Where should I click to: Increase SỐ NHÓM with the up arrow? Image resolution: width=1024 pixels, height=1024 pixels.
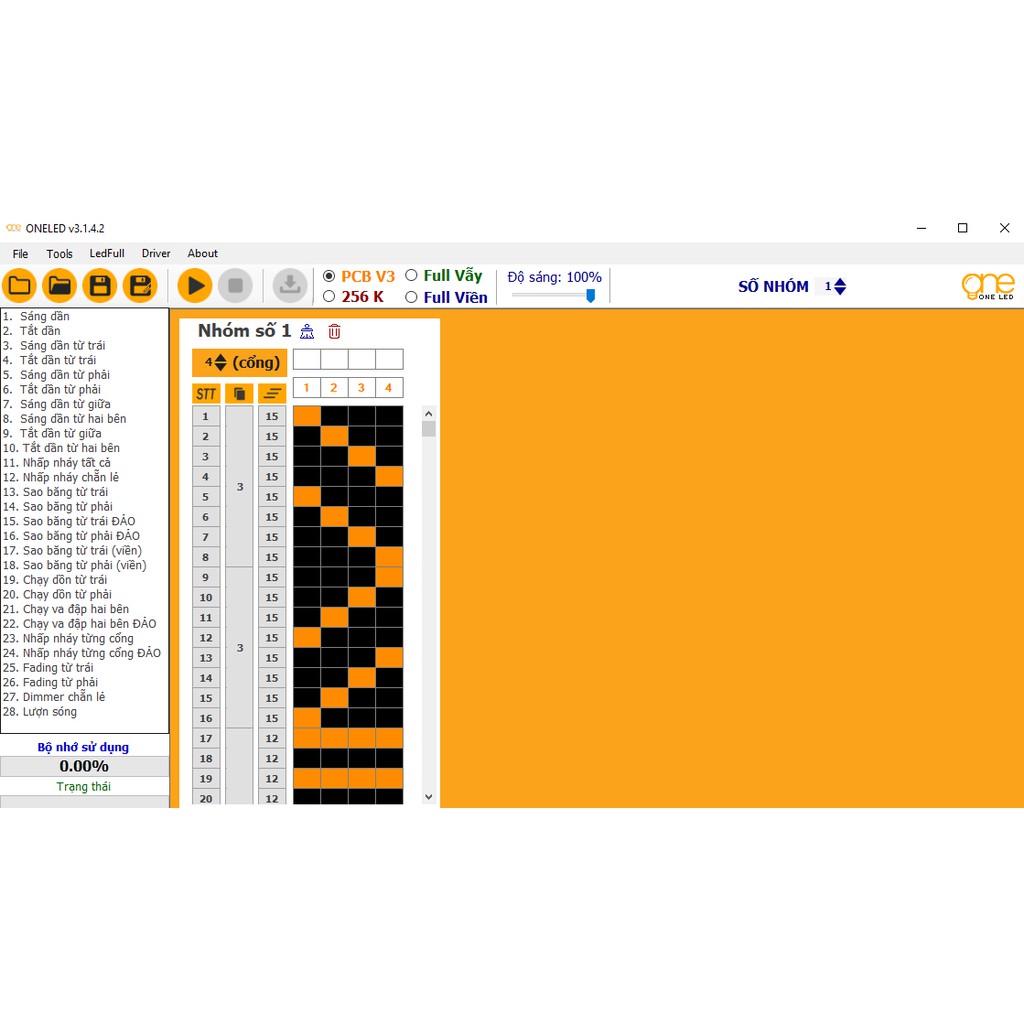[840, 282]
